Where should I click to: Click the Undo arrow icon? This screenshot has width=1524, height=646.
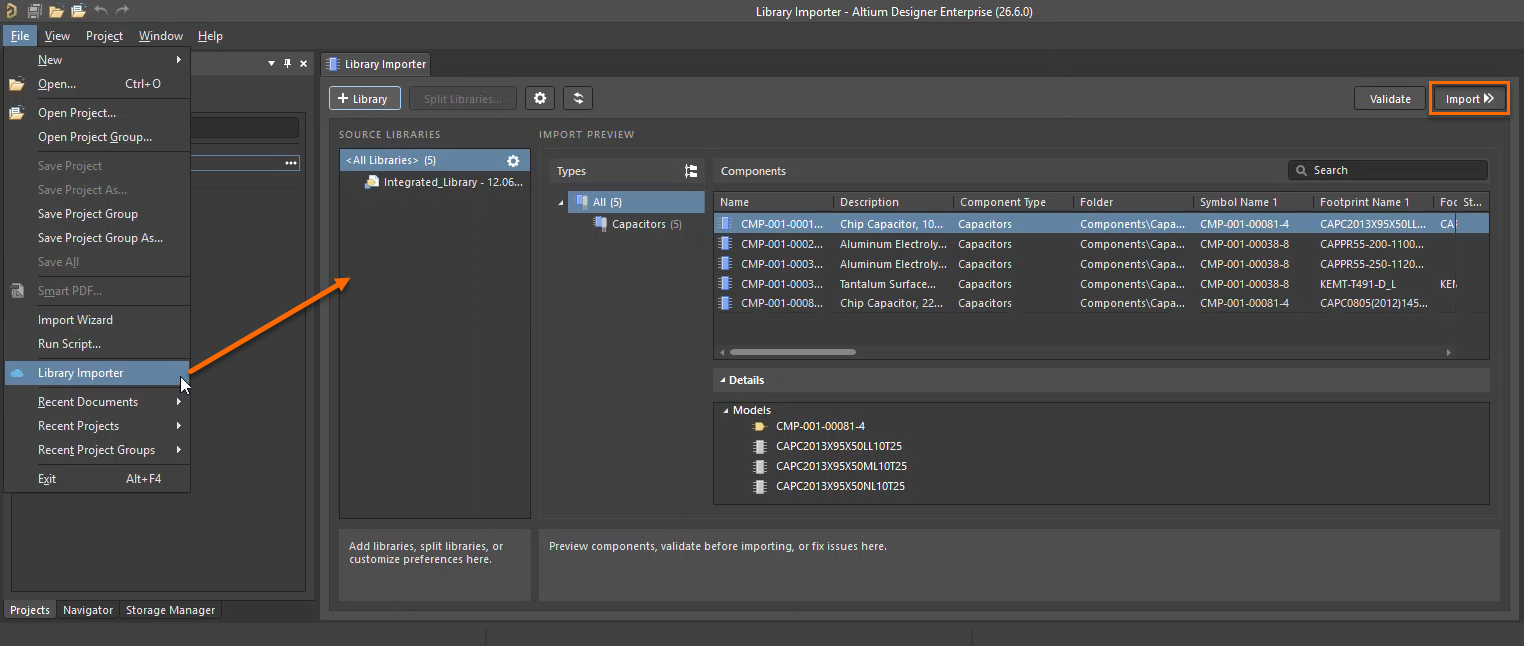click(x=100, y=12)
